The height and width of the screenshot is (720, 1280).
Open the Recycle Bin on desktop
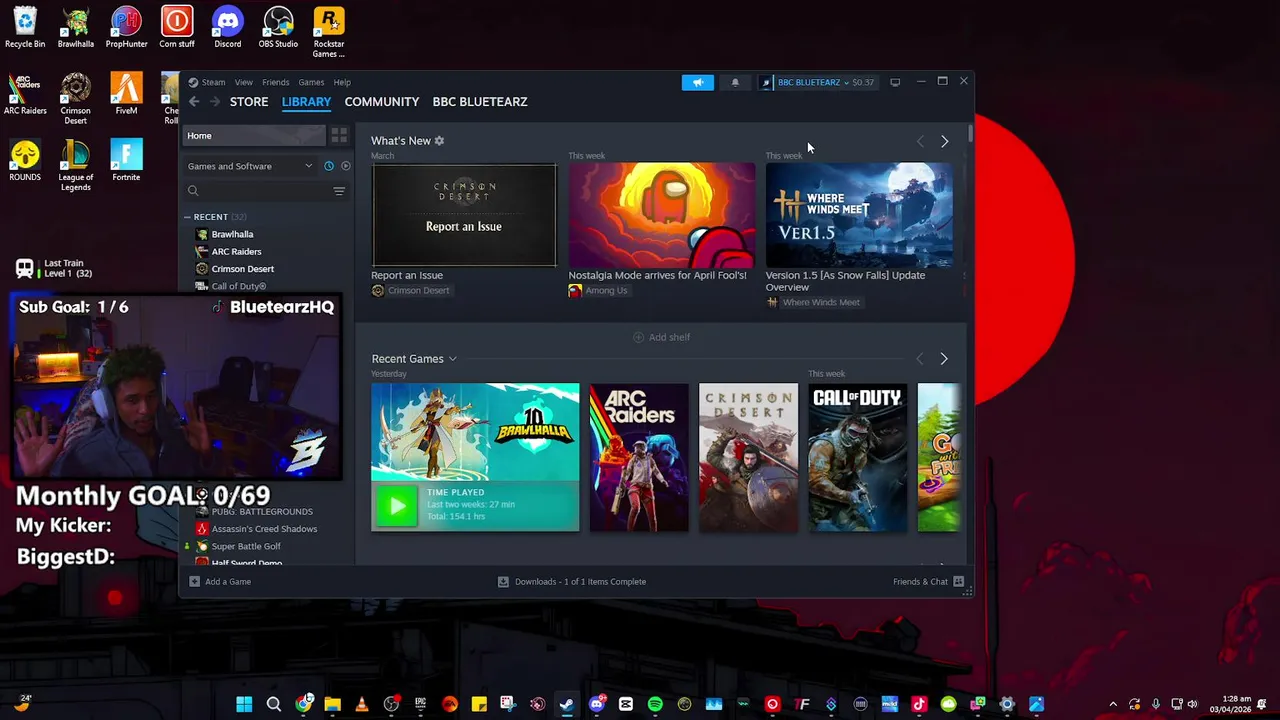click(25, 28)
